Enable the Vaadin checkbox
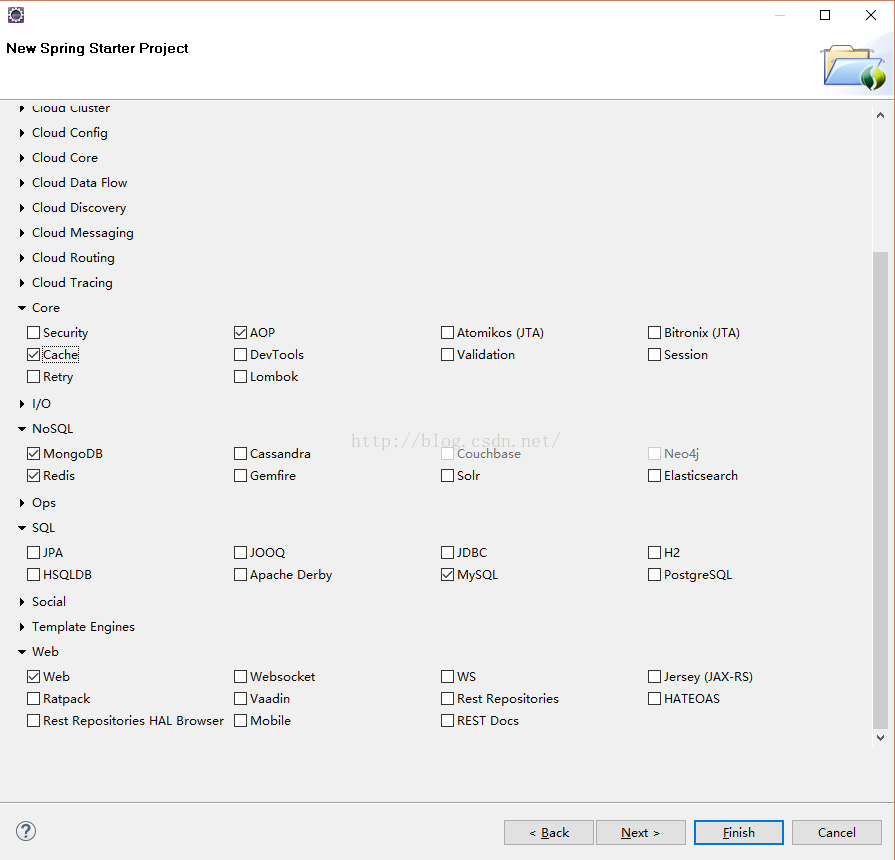Screen dimensions: 895x860 [240, 699]
